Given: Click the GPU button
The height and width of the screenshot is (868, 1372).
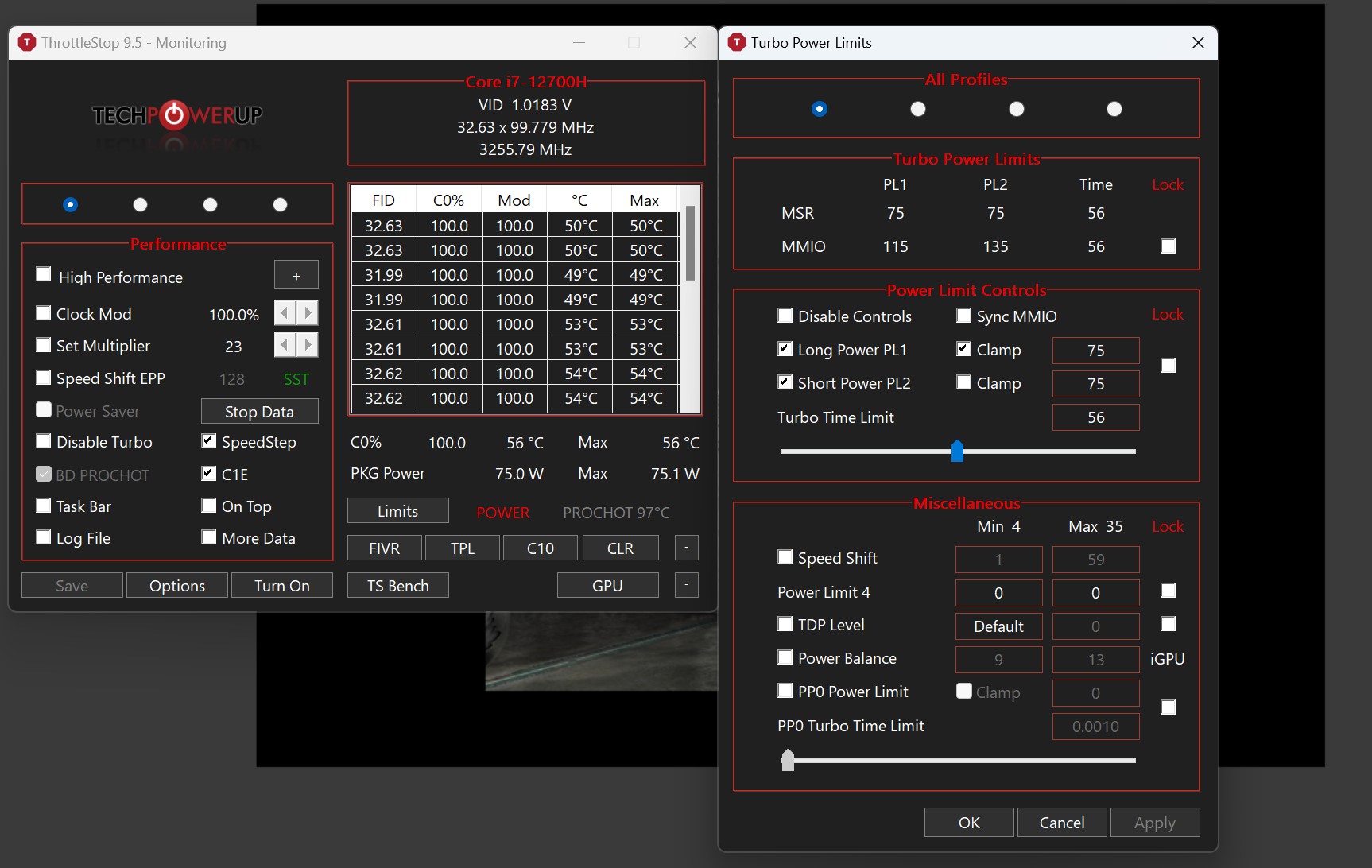Looking at the screenshot, I should (x=608, y=585).
